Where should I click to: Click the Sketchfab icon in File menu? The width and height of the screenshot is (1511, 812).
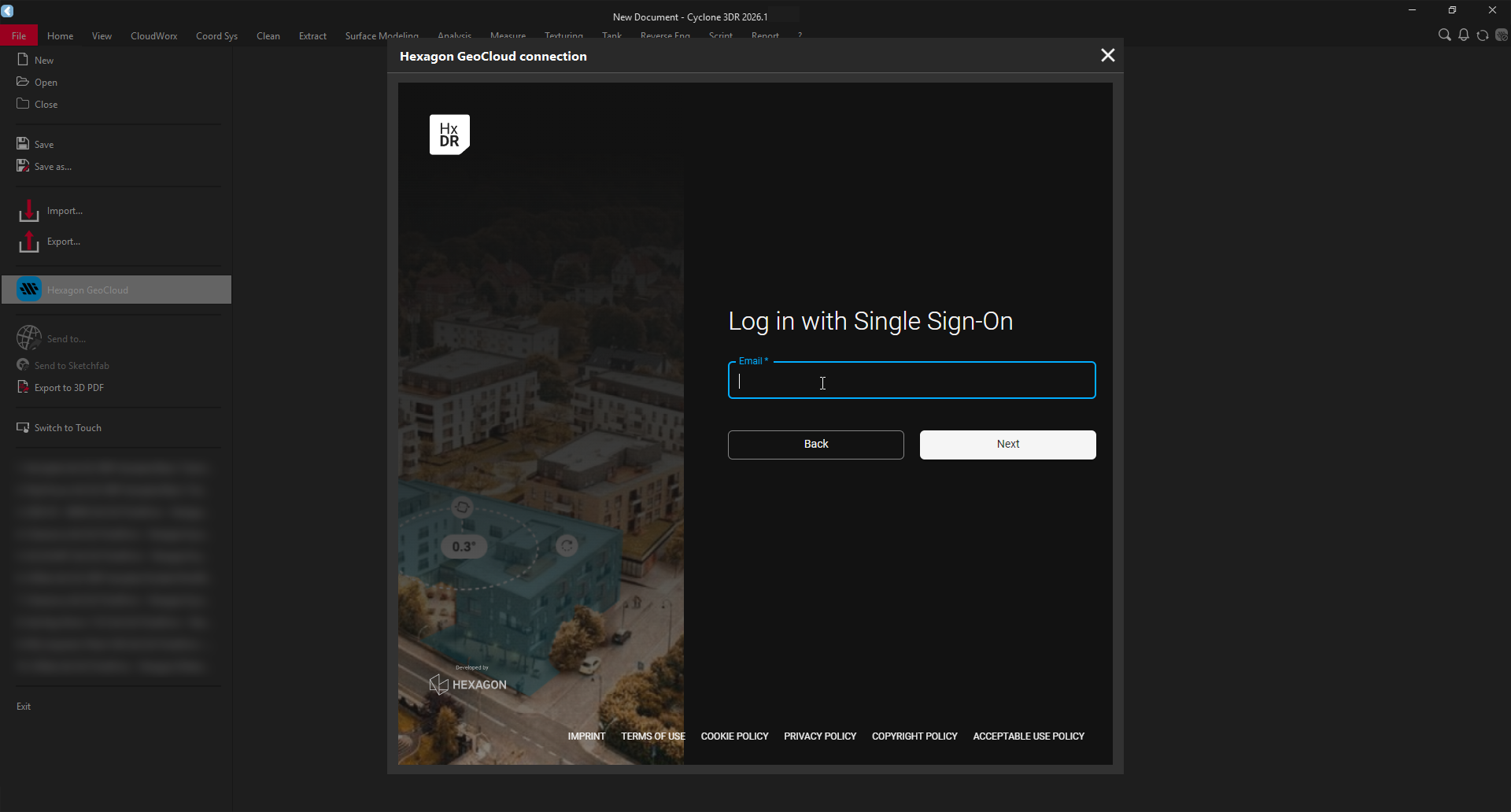click(23, 365)
